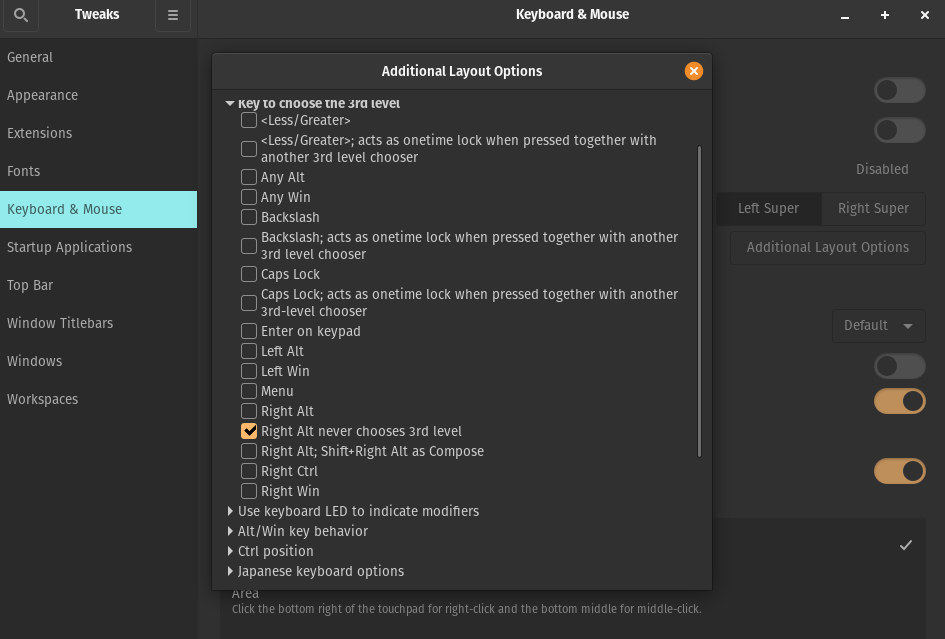Switch to Startup Applications in sidebar
The width and height of the screenshot is (945, 639).
[x=69, y=247]
